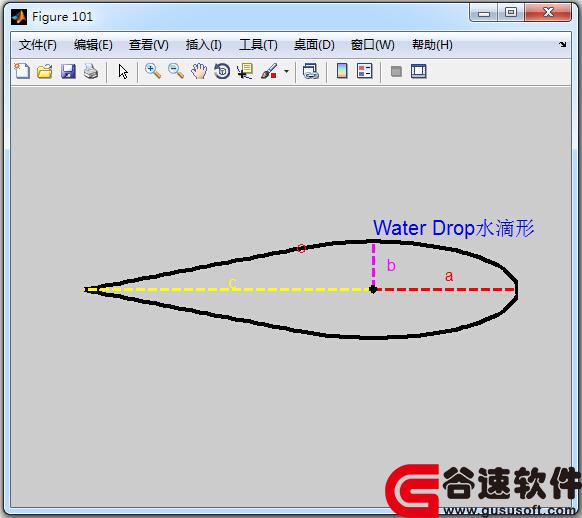Select the Pan hand tool

pos(199,71)
